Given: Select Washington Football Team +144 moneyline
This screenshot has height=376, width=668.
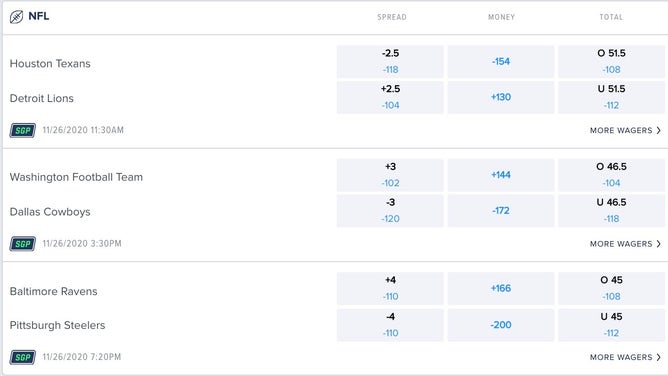Looking at the screenshot, I should click(501, 175).
